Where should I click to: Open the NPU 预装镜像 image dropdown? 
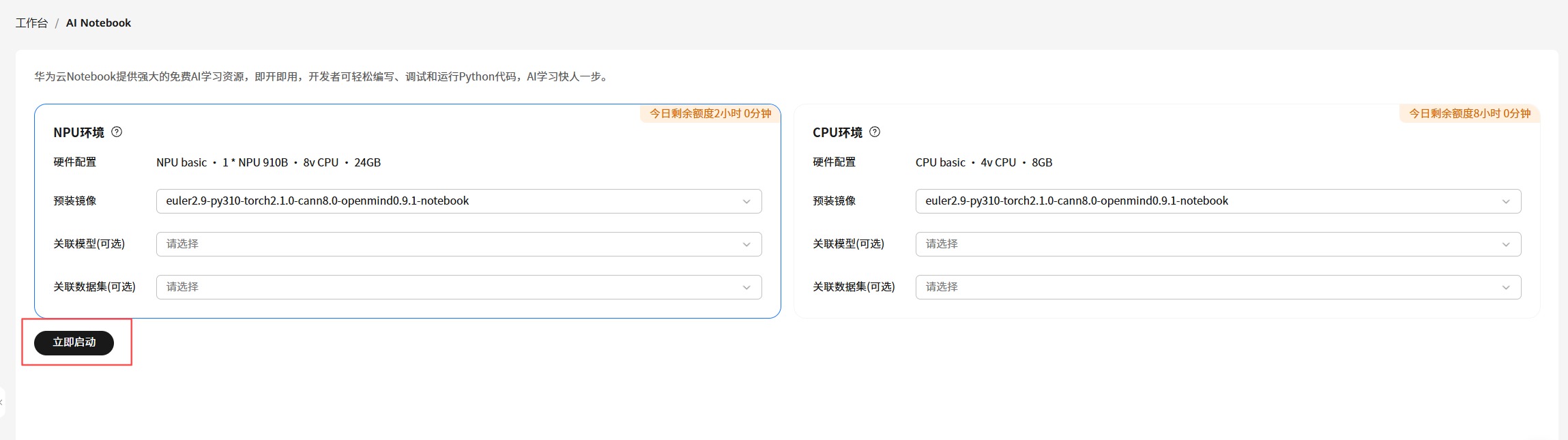tap(450, 201)
